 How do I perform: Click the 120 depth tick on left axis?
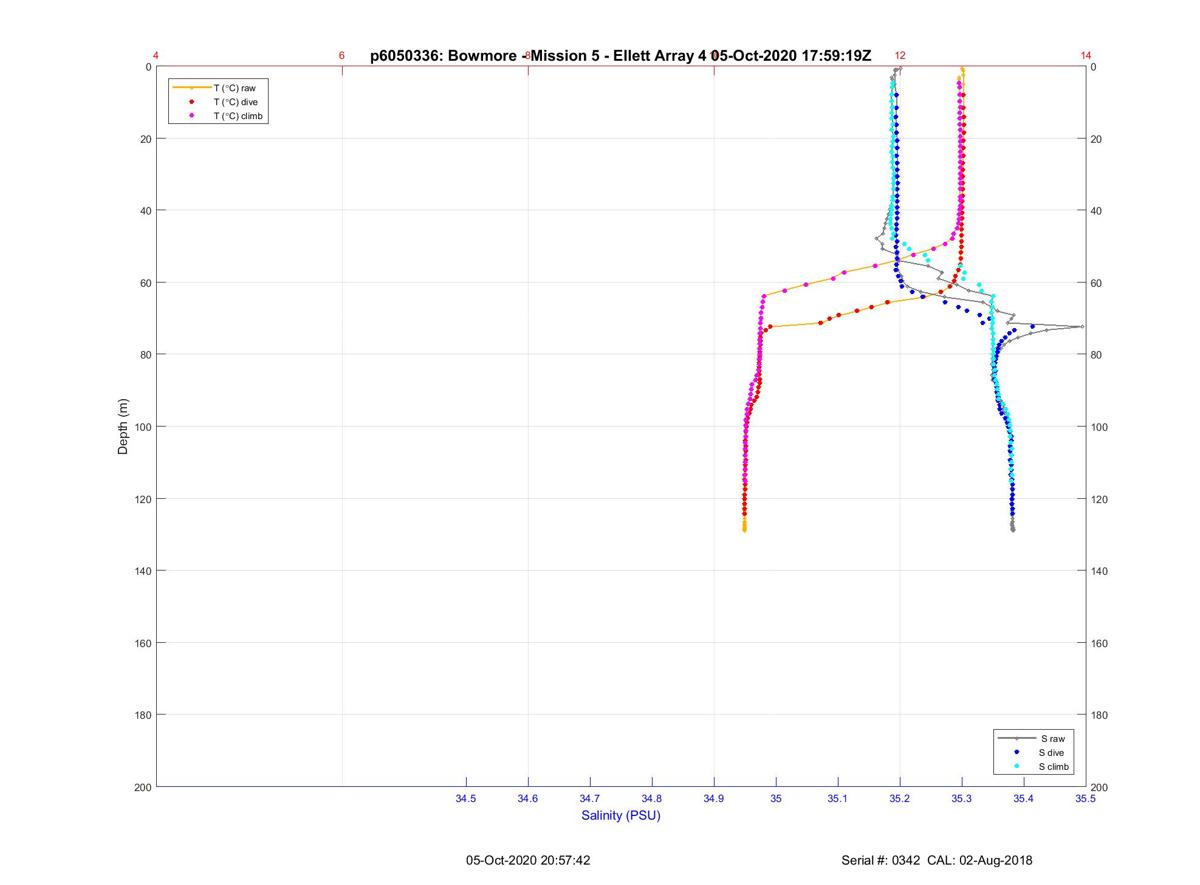[142, 499]
